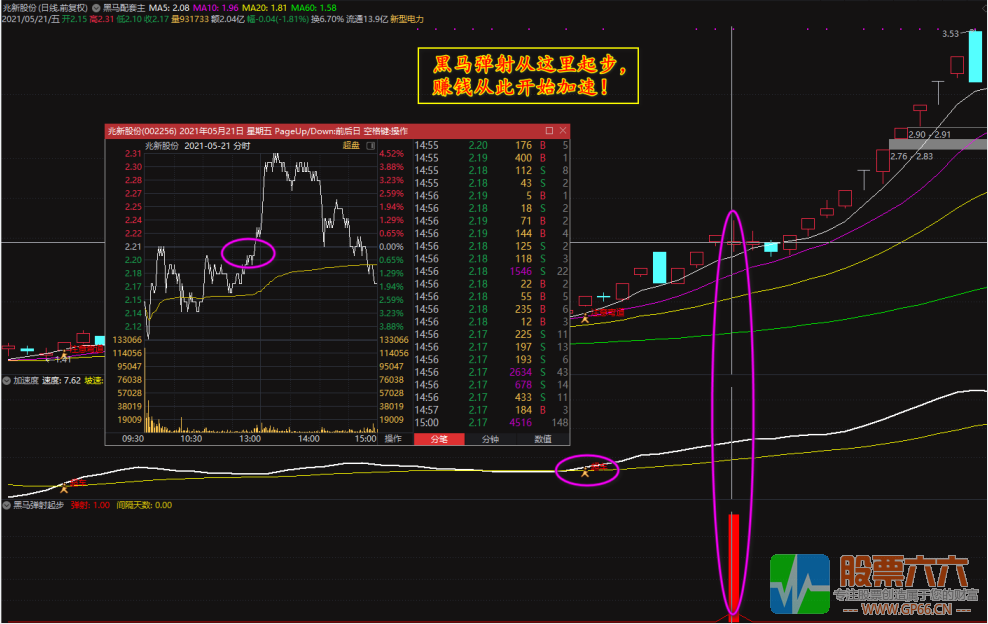This screenshot has width=988, height=624.
Task: Open the 数值 tab
Action: coord(542,439)
